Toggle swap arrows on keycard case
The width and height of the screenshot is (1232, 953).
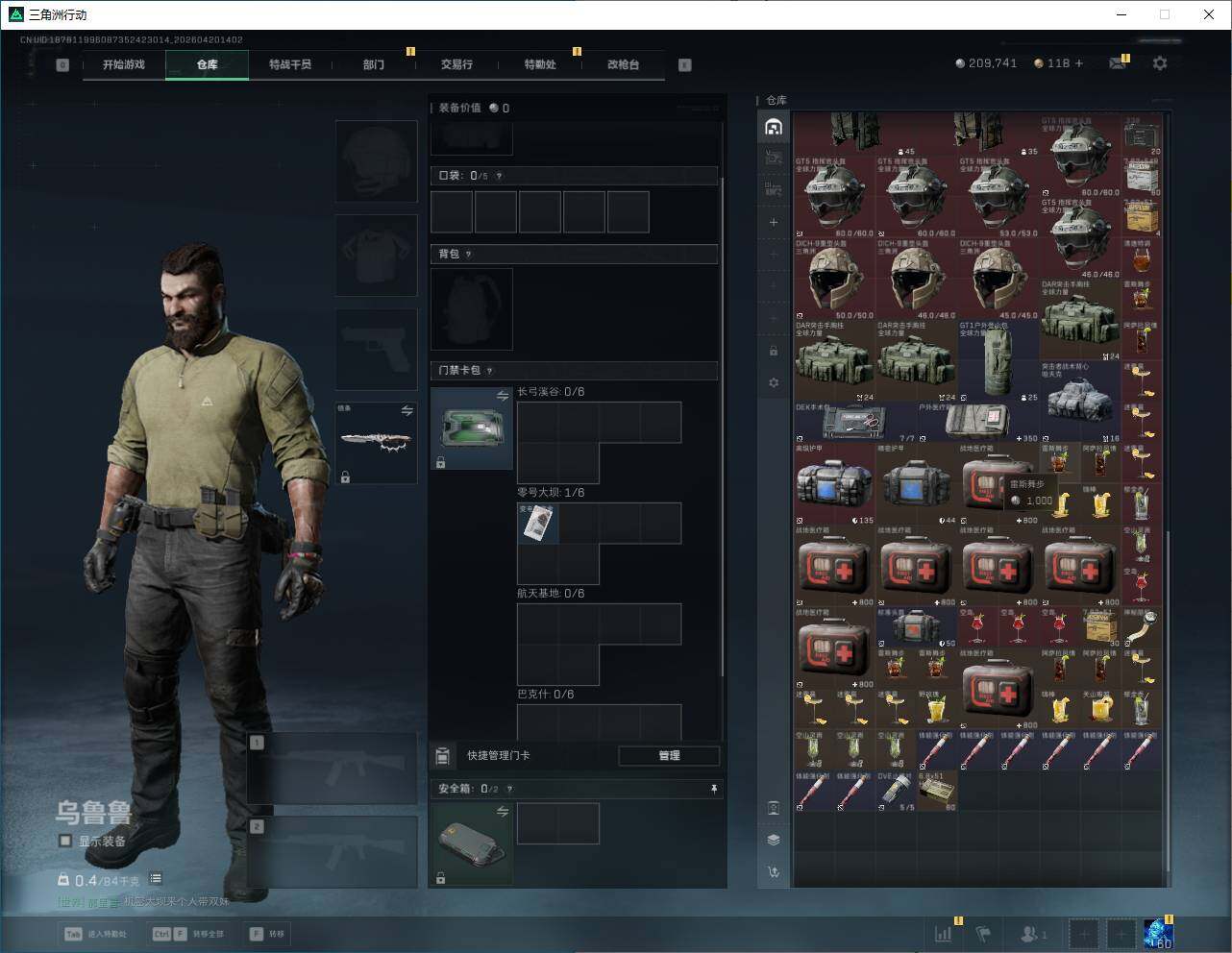(502, 396)
